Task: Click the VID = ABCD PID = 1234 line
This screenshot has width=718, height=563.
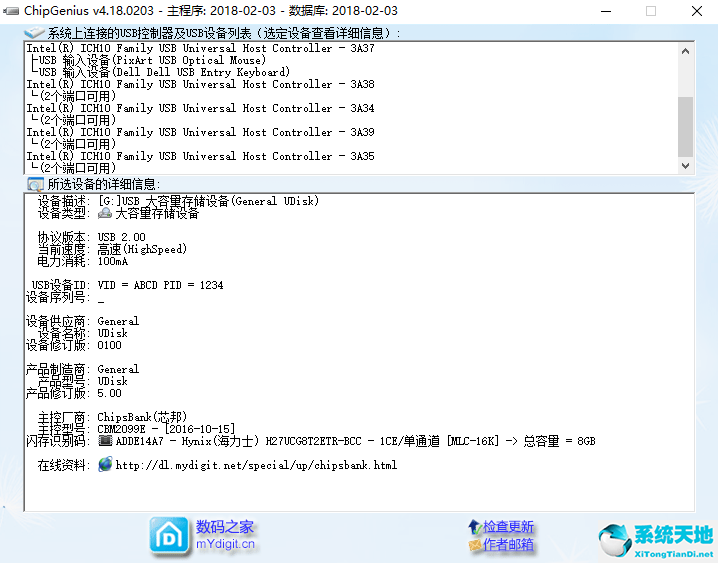Action: click(160, 285)
